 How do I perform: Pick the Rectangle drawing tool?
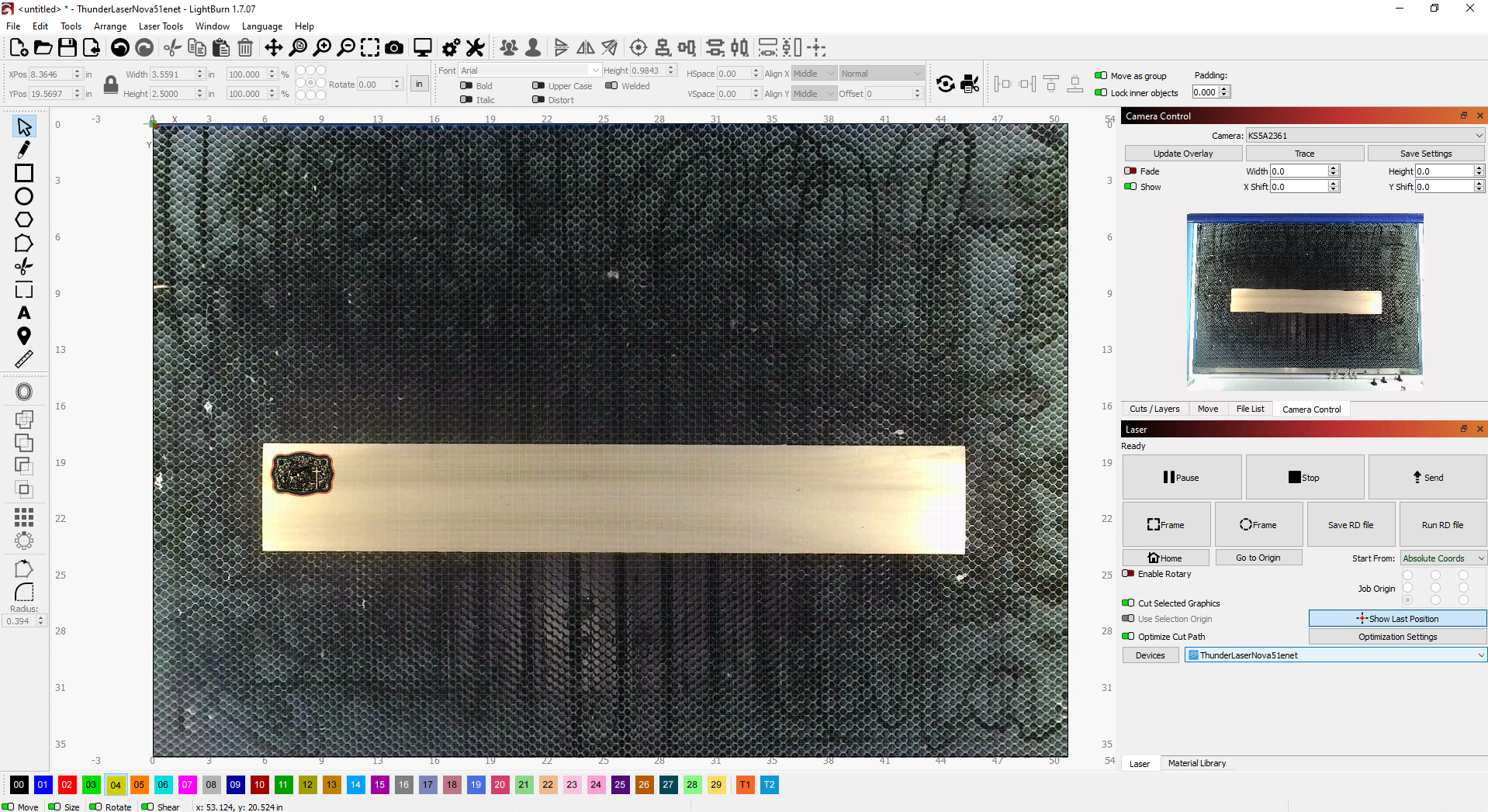(24, 173)
